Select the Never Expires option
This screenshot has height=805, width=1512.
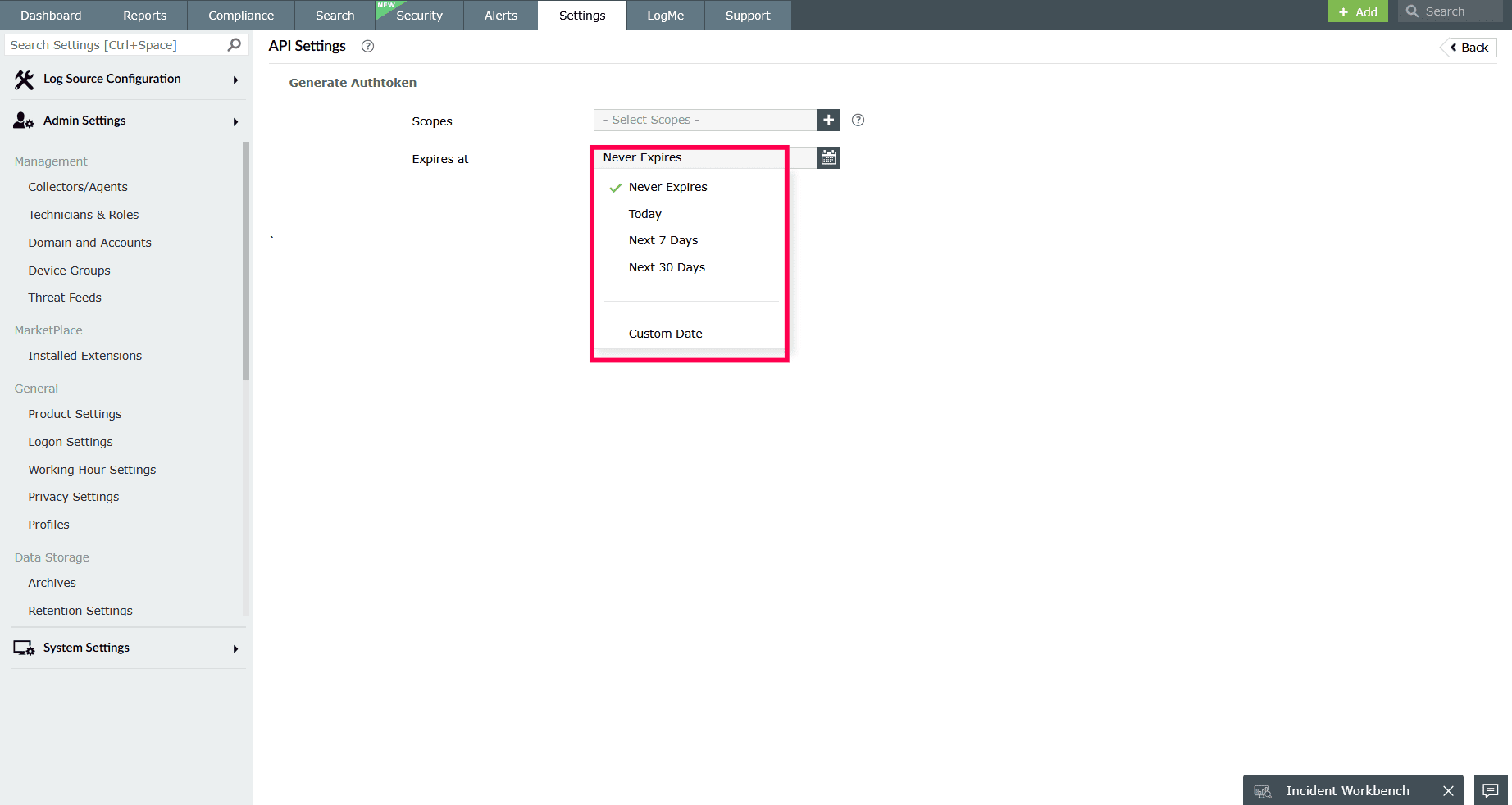point(667,187)
